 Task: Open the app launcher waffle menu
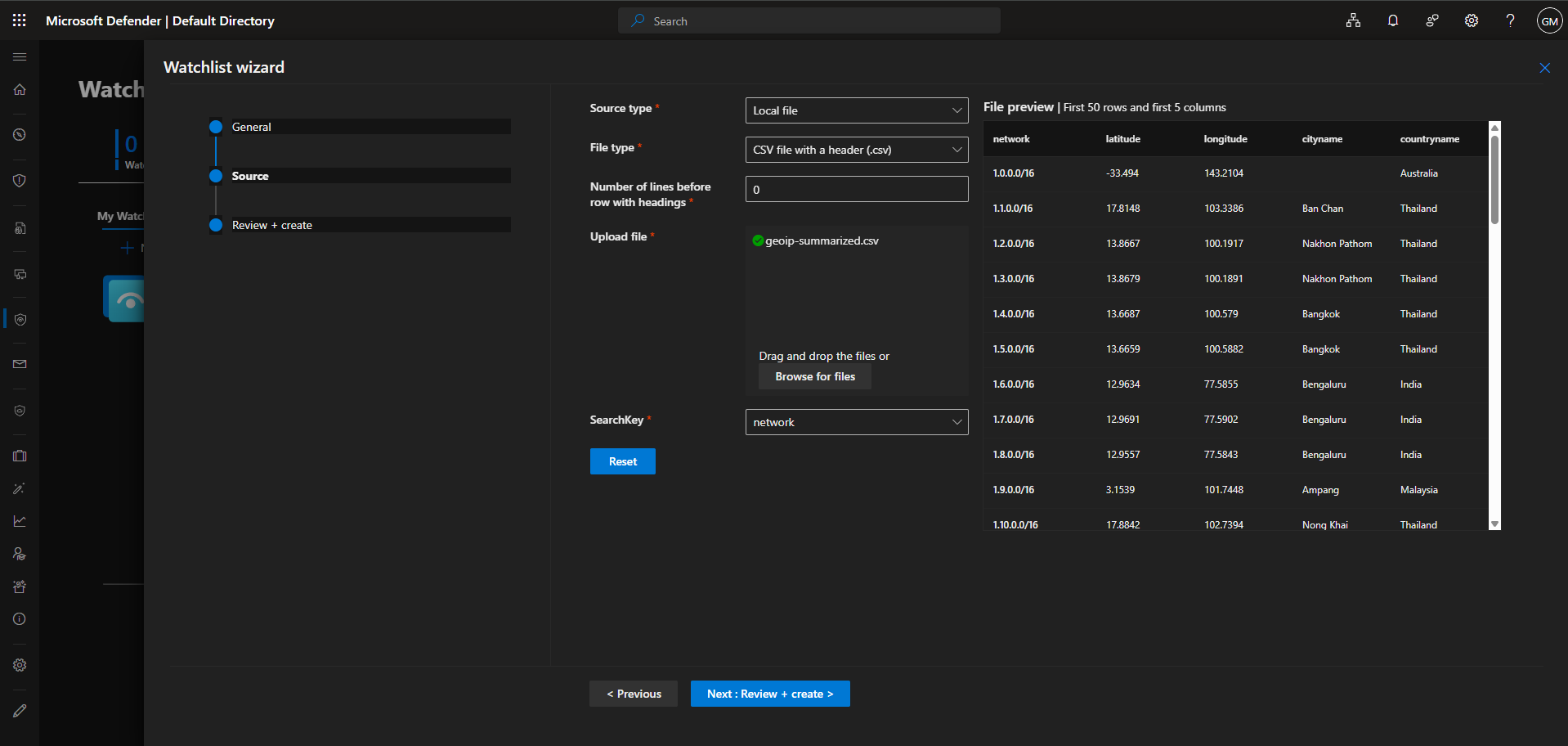click(20, 20)
